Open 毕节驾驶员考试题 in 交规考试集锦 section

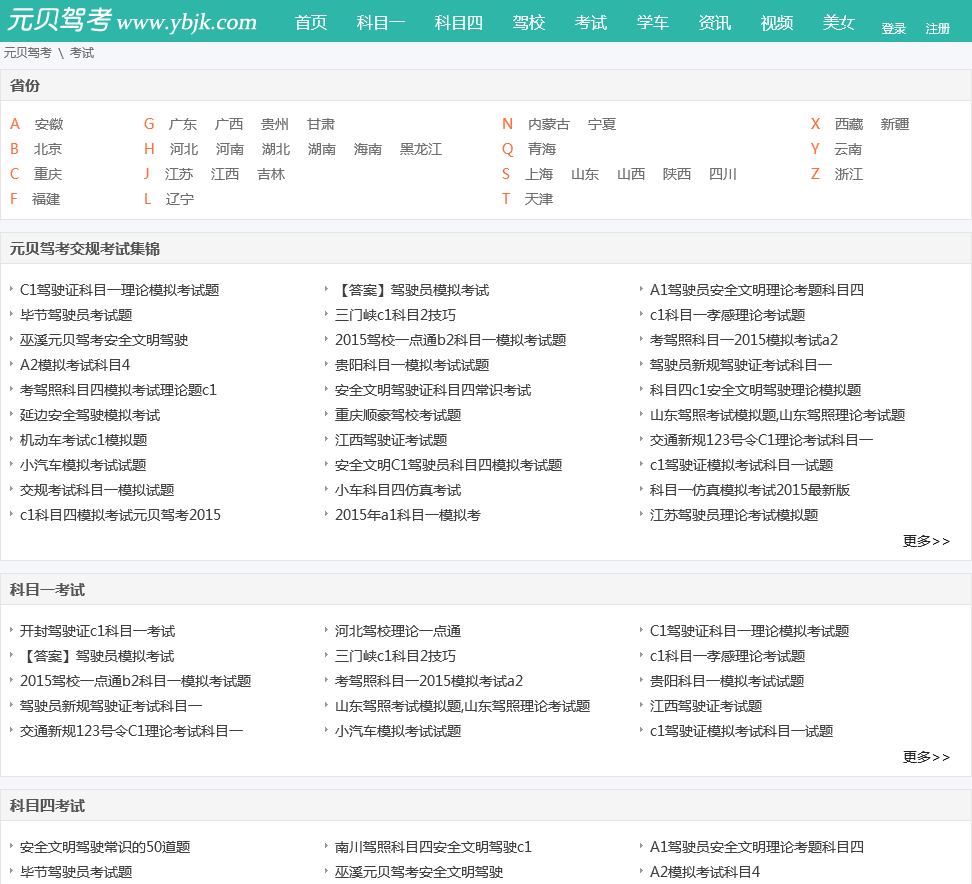[x=76, y=315]
